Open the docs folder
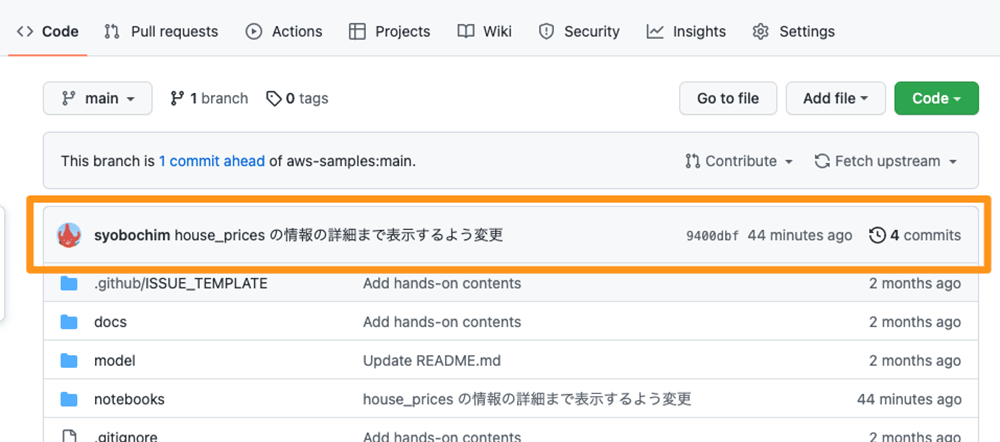The height and width of the screenshot is (442, 1000). click(x=110, y=322)
